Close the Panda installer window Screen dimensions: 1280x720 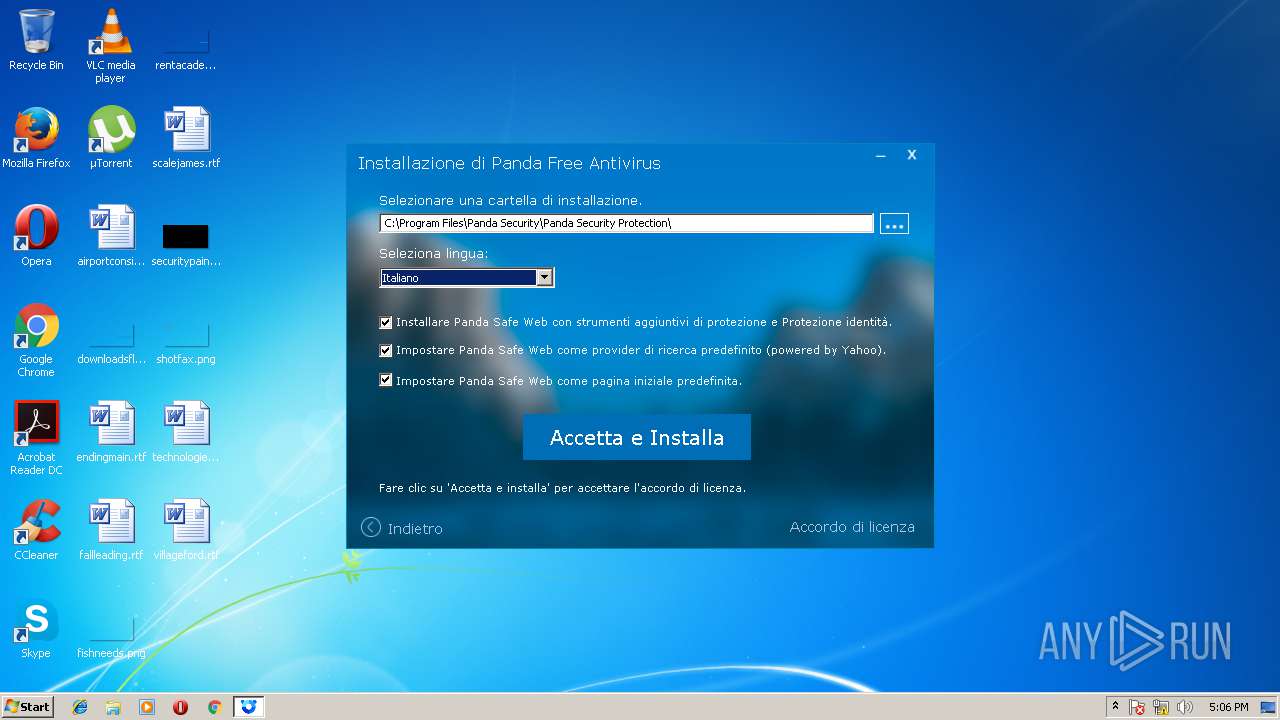912,155
